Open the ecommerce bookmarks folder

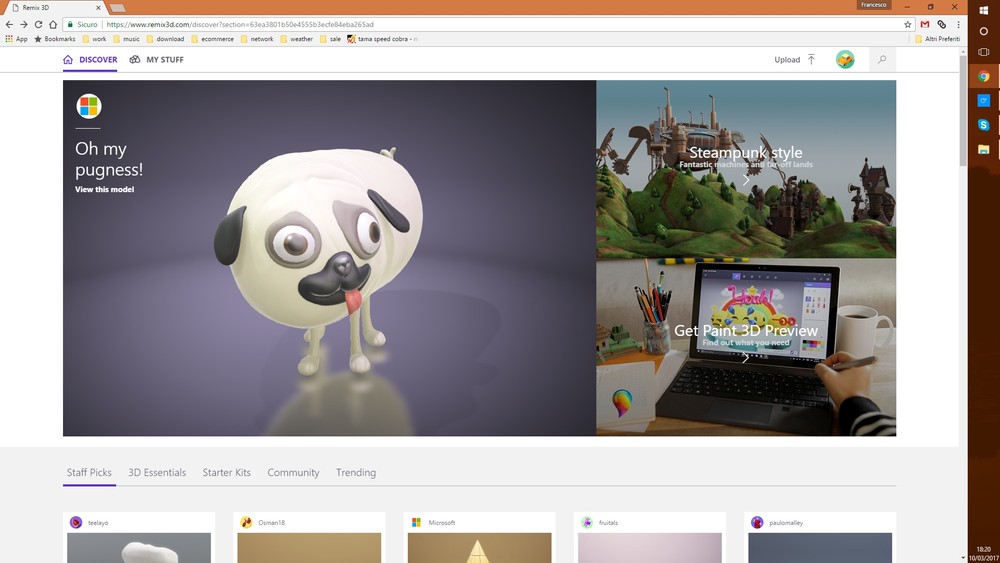tap(212, 39)
